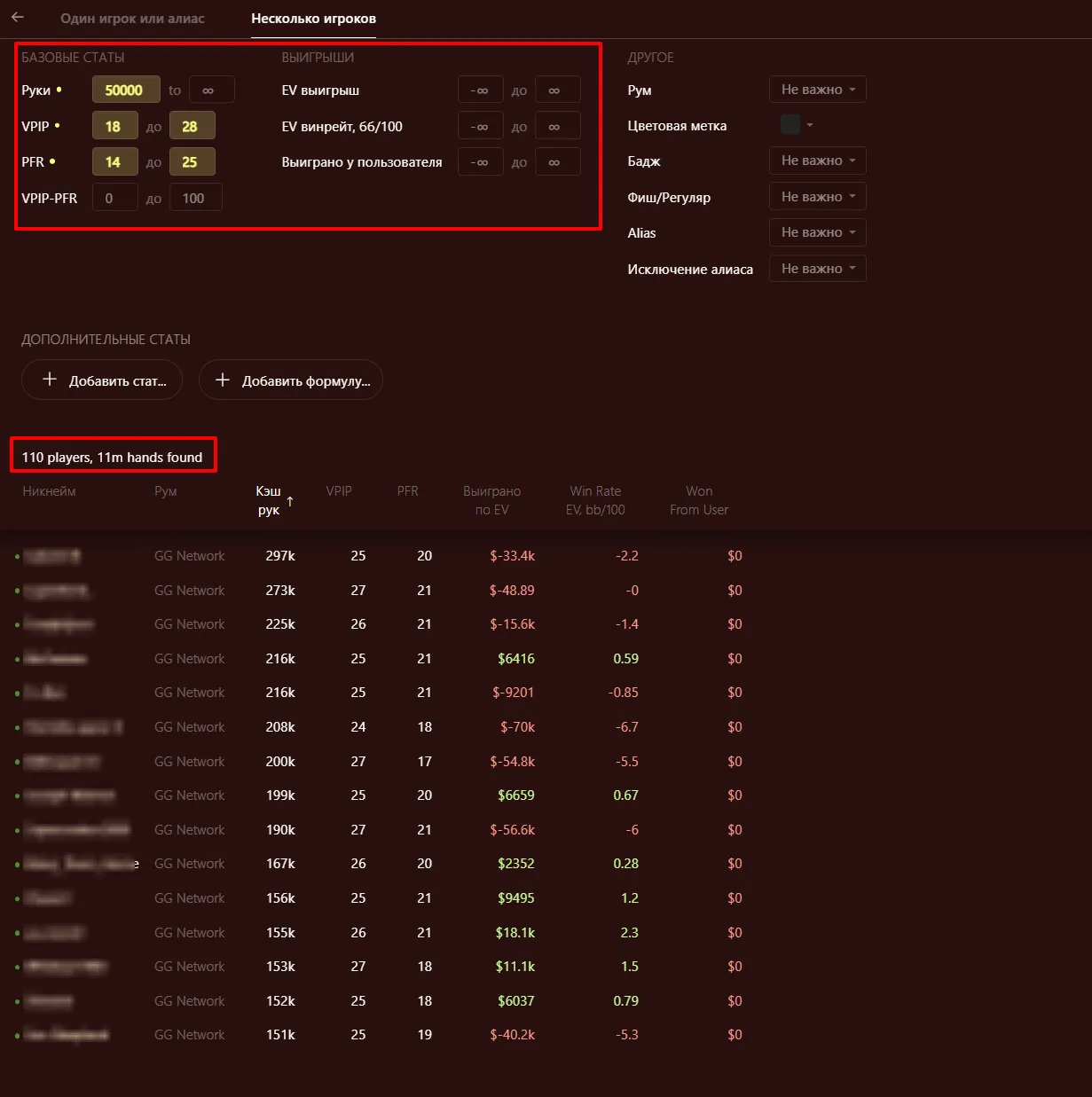This screenshot has width=1092, height=1097.
Task: Select the Несколько игроков tab
Action: [313, 19]
